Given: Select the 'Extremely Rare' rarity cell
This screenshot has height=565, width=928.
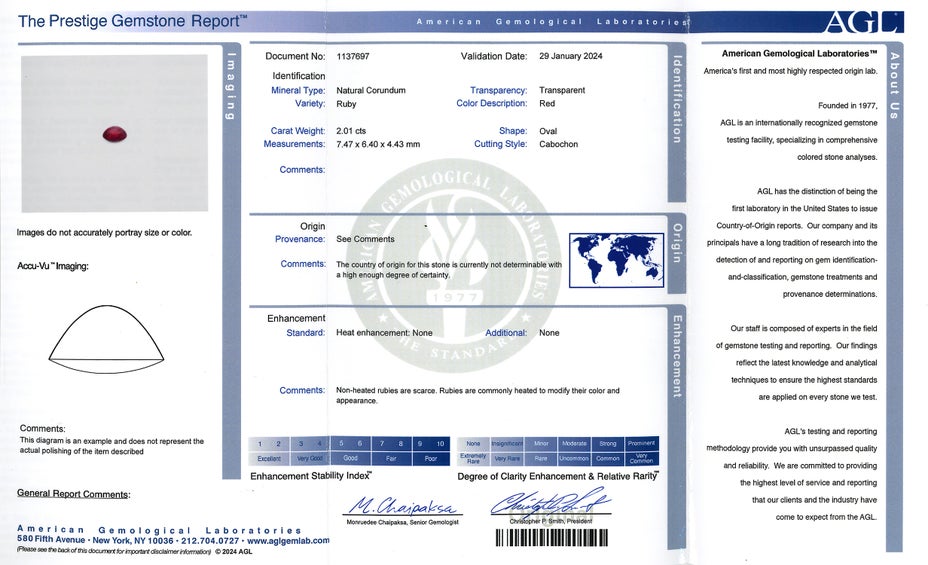Looking at the screenshot, I should (x=473, y=459).
